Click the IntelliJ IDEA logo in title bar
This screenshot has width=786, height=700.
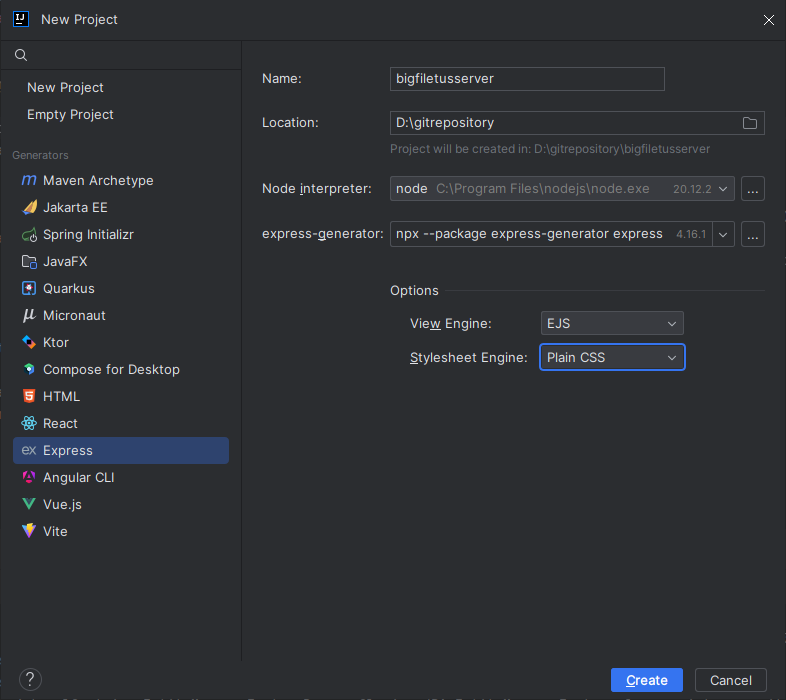point(21,19)
